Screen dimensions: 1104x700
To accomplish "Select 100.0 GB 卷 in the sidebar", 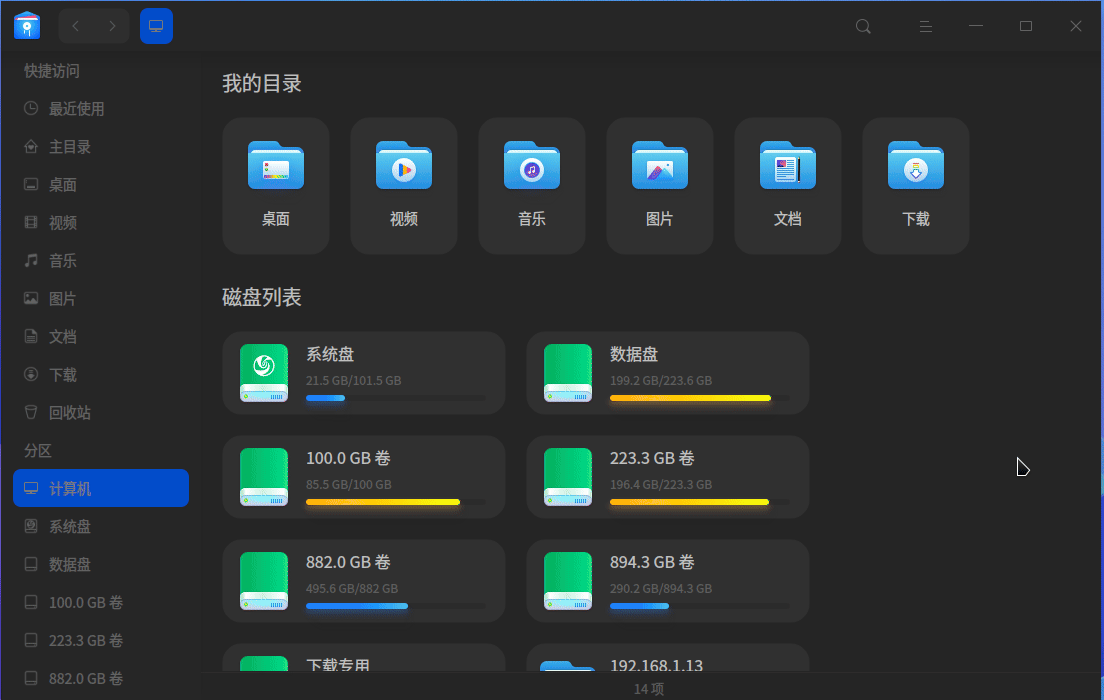I will [101, 602].
